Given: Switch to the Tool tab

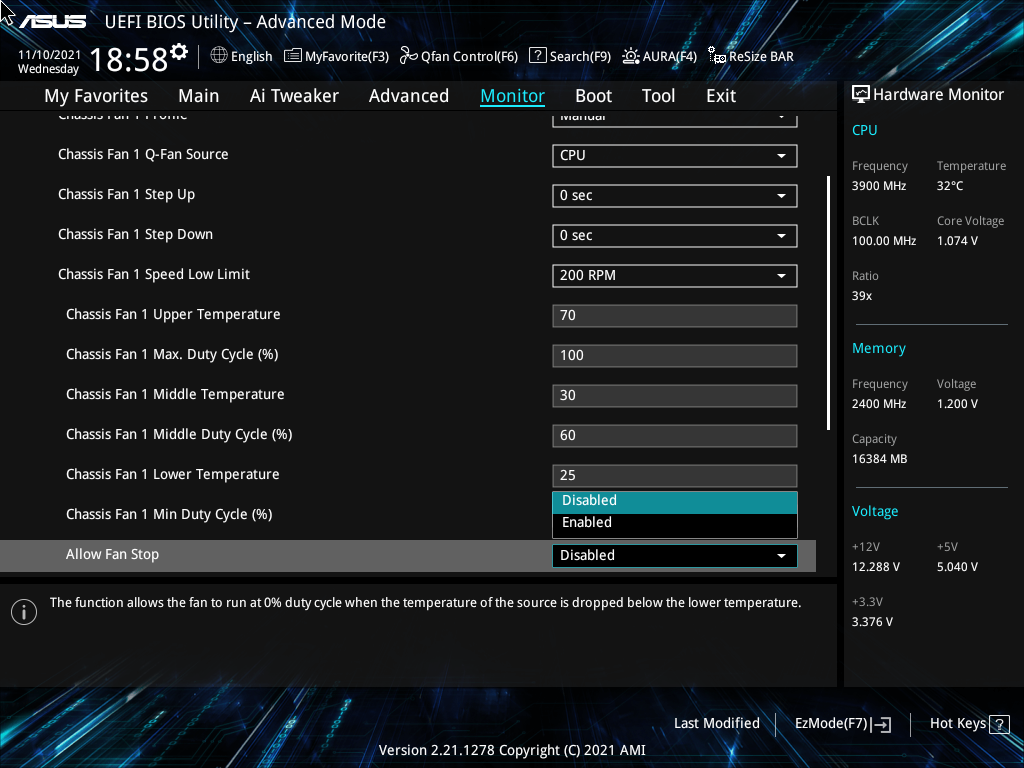Looking at the screenshot, I should tap(658, 96).
